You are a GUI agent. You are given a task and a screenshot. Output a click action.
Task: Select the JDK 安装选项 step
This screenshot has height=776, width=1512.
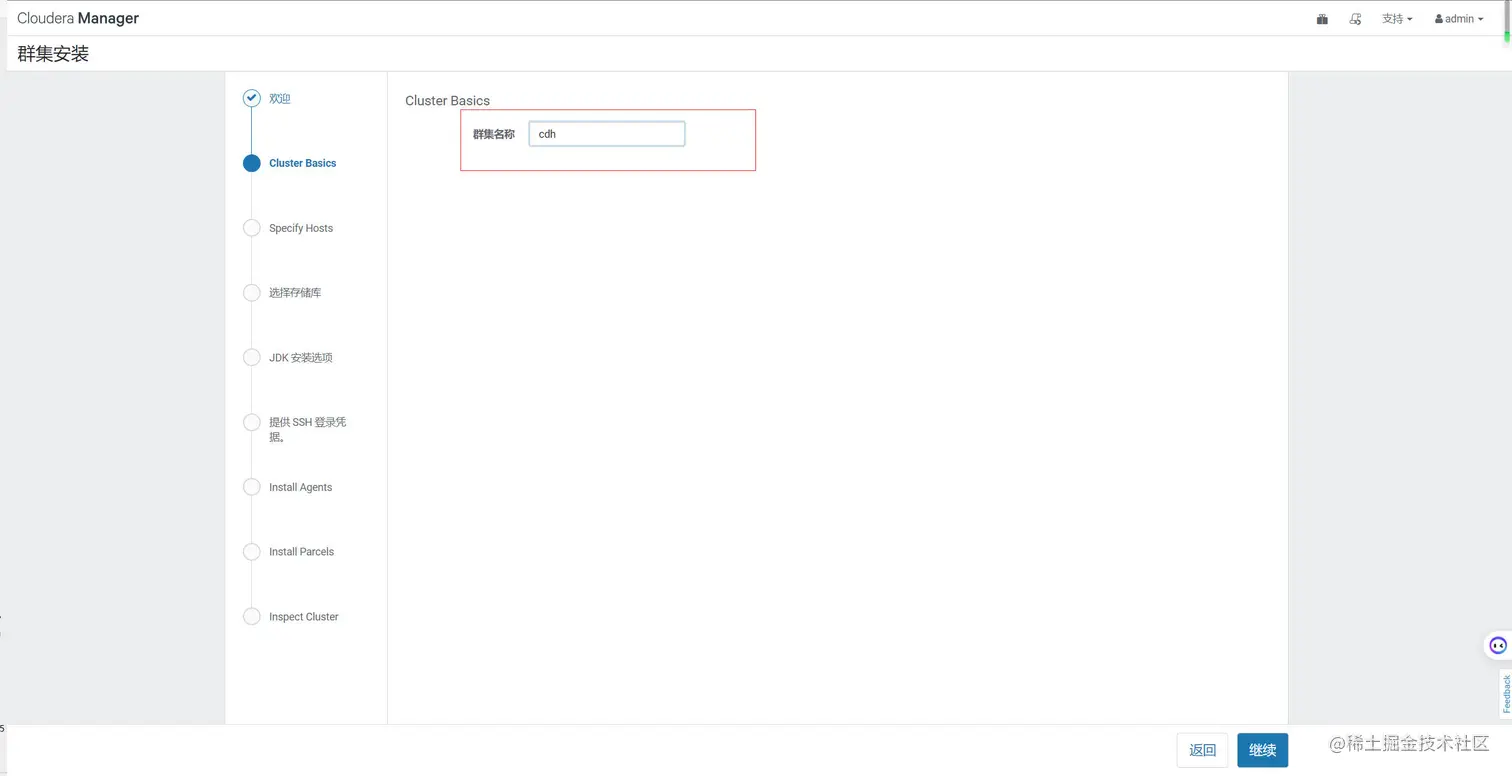click(x=300, y=358)
